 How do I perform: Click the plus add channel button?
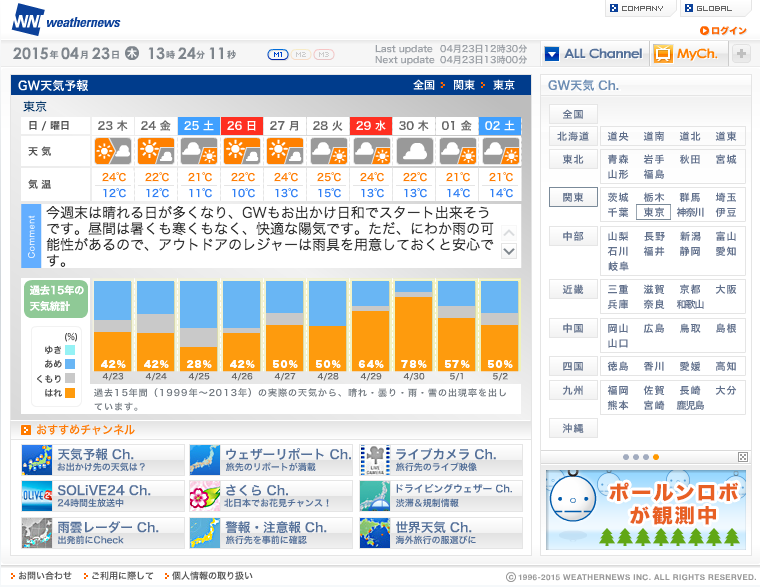741,53
